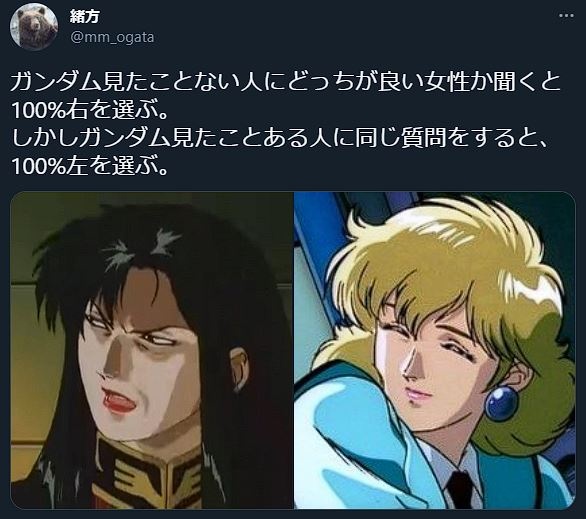Image resolution: width=586 pixels, height=519 pixels.
Task: Click the first line of tweet text
Action: pos(286,82)
